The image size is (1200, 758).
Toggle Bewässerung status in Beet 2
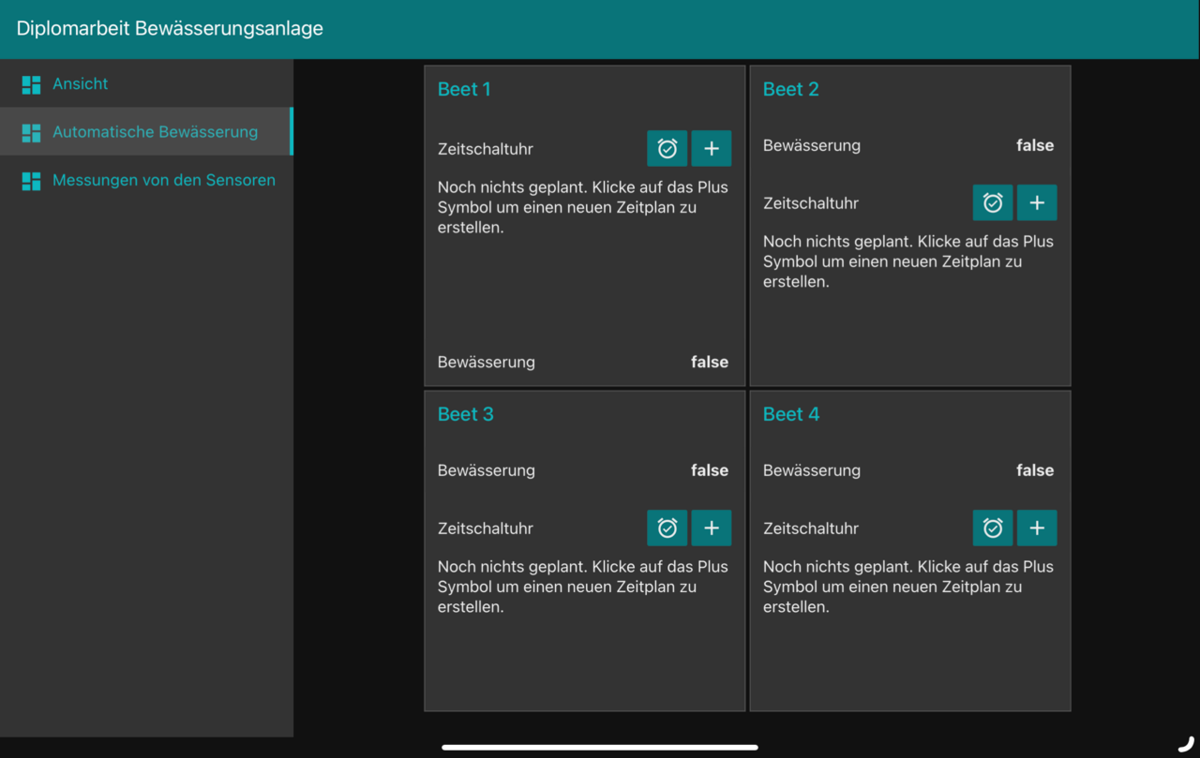(1034, 145)
